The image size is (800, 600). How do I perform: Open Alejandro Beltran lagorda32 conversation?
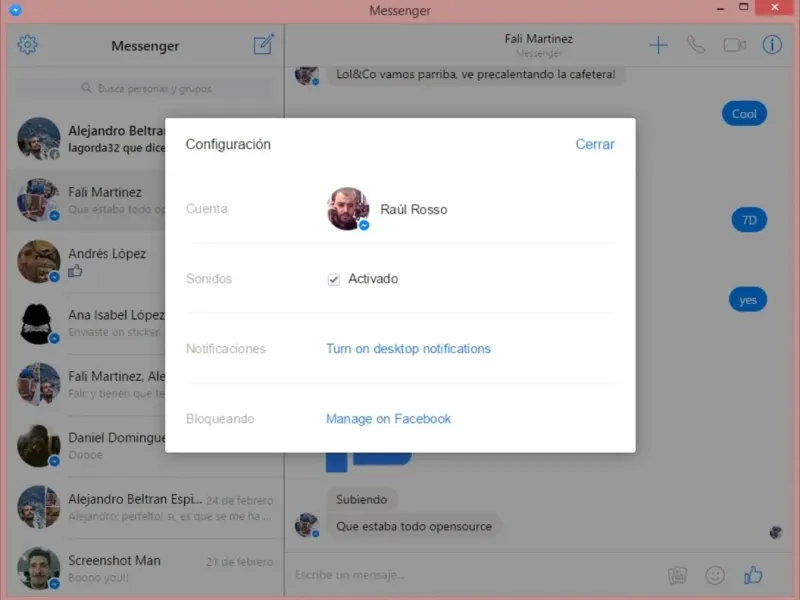click(86, 139)
